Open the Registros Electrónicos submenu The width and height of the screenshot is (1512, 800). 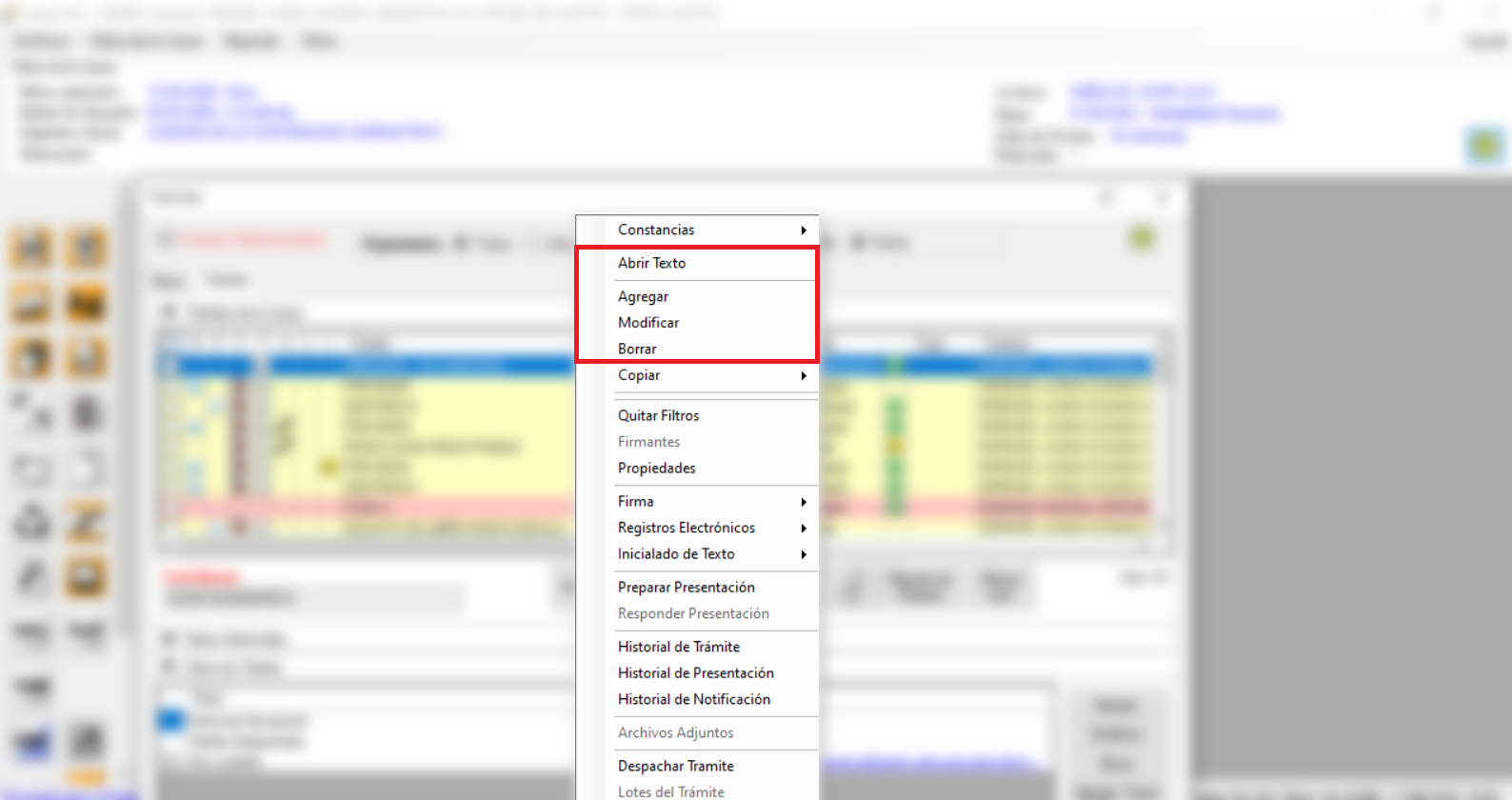pyautogui.click(x=686, y=528)
